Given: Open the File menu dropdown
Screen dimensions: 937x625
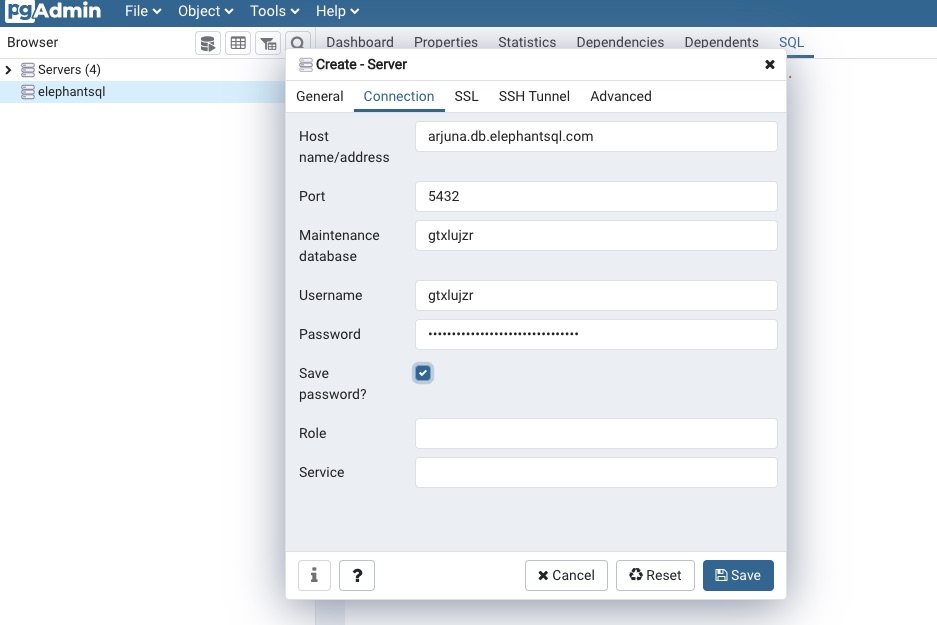Looking at the screenshot, I should point(143,12).
